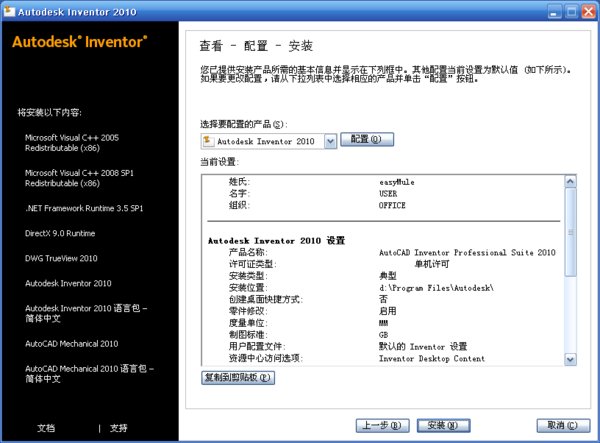The height and width of the screenshot is (443, 600).
Task: Click the 单机许可 license type value
Action: tap(432, 264)
